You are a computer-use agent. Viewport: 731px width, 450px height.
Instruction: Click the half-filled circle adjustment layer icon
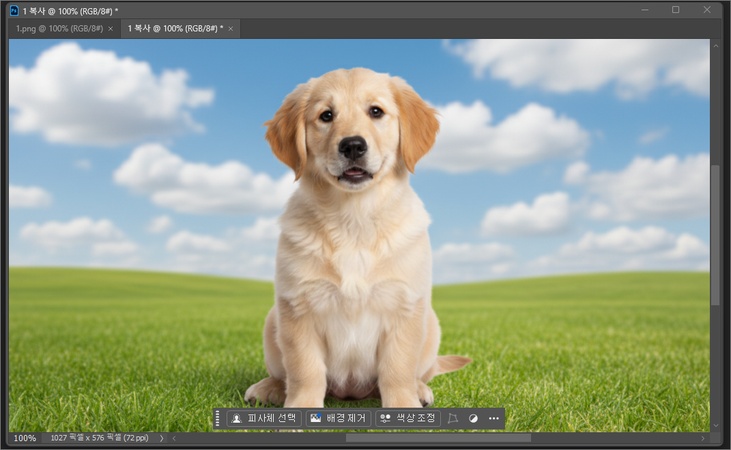[x=473, y=418]
